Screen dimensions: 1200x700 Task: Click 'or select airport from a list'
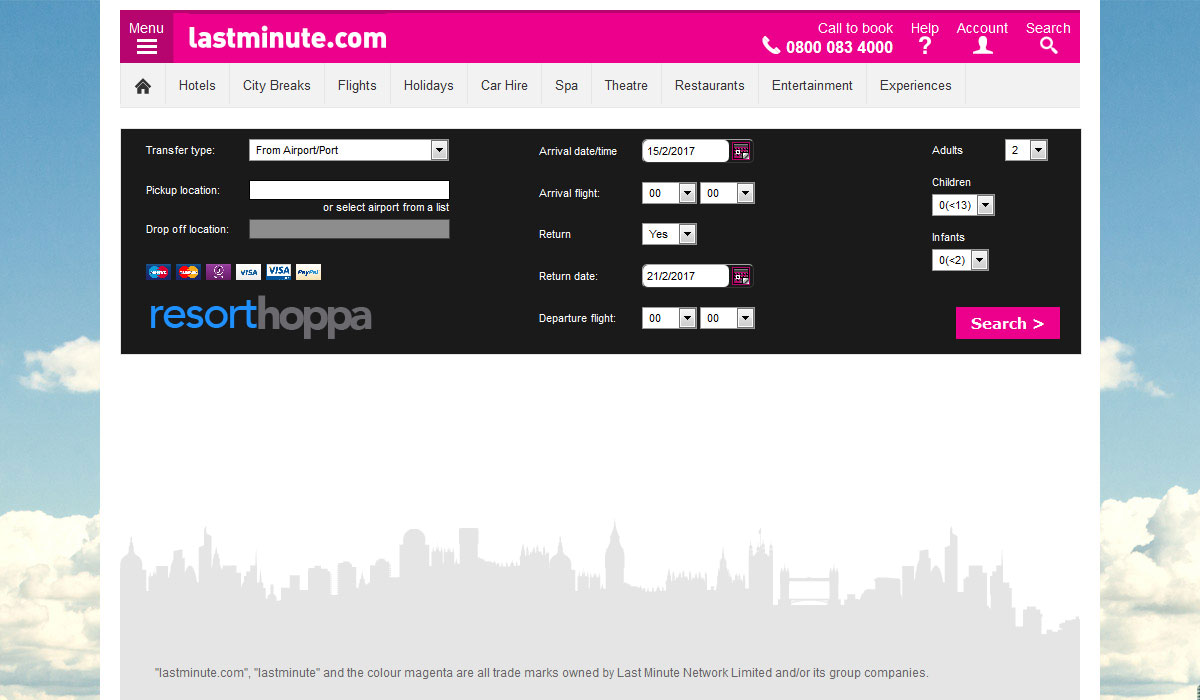pos(386,208)
